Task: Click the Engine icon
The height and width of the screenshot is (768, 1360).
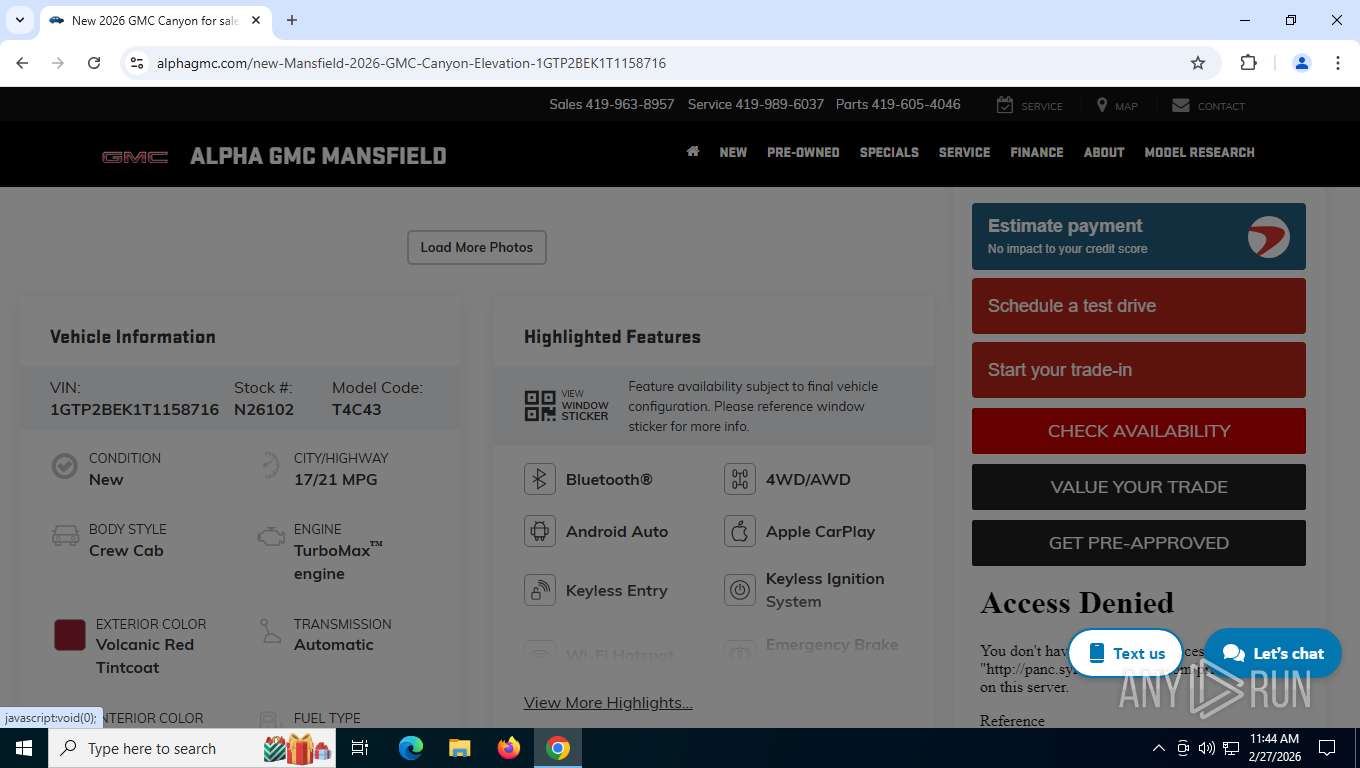Action: point(270,536)
